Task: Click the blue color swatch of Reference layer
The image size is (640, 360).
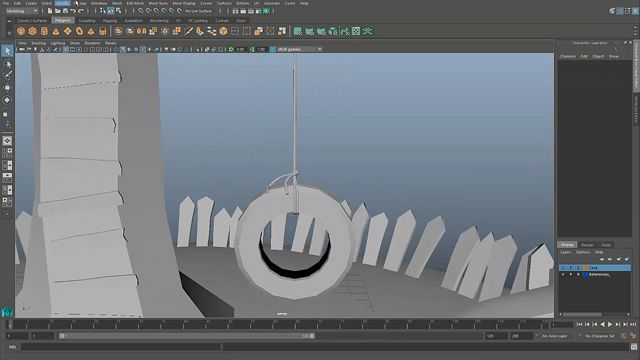Action: click(585, 275)
